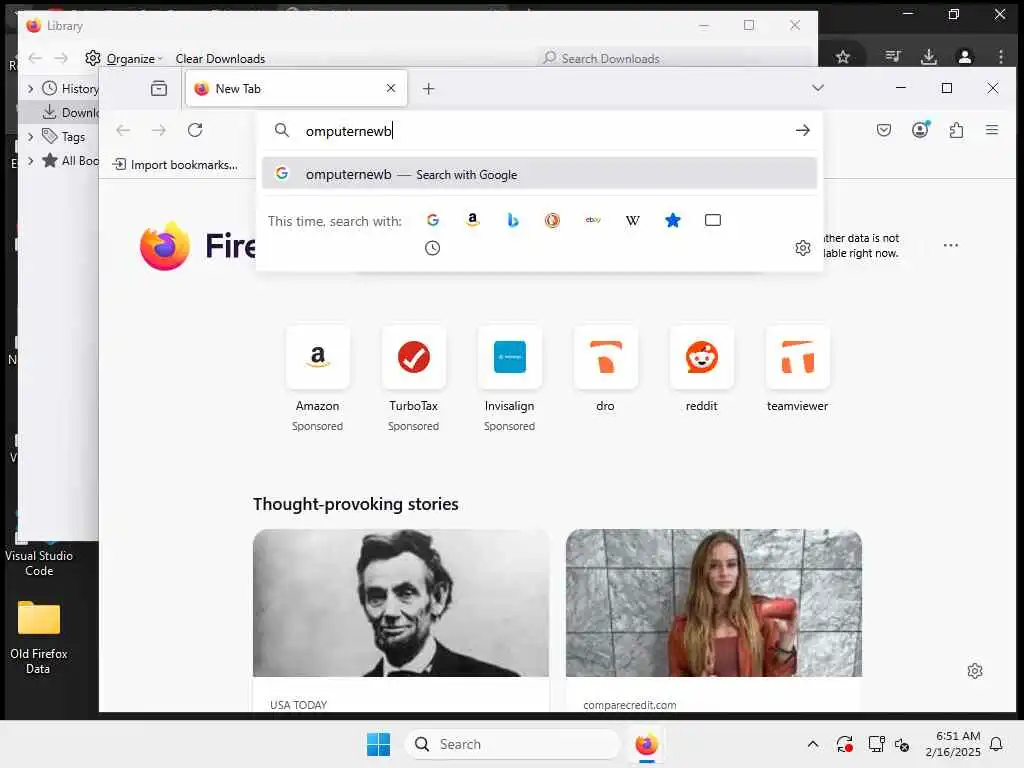Select Tags label in Library sidebar
Screen dimensions: 1024x768
pos(73,136)
